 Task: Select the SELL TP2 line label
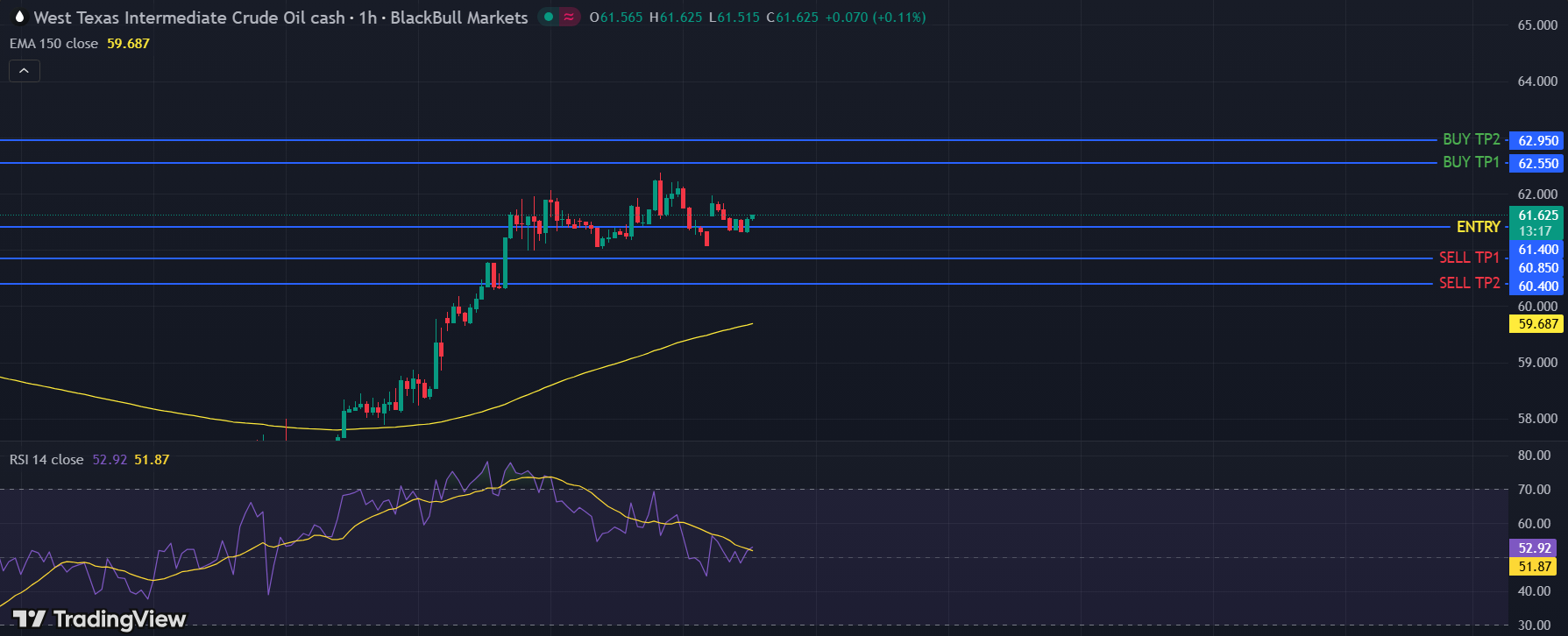pyautogui.click(x=1469, y=283)
